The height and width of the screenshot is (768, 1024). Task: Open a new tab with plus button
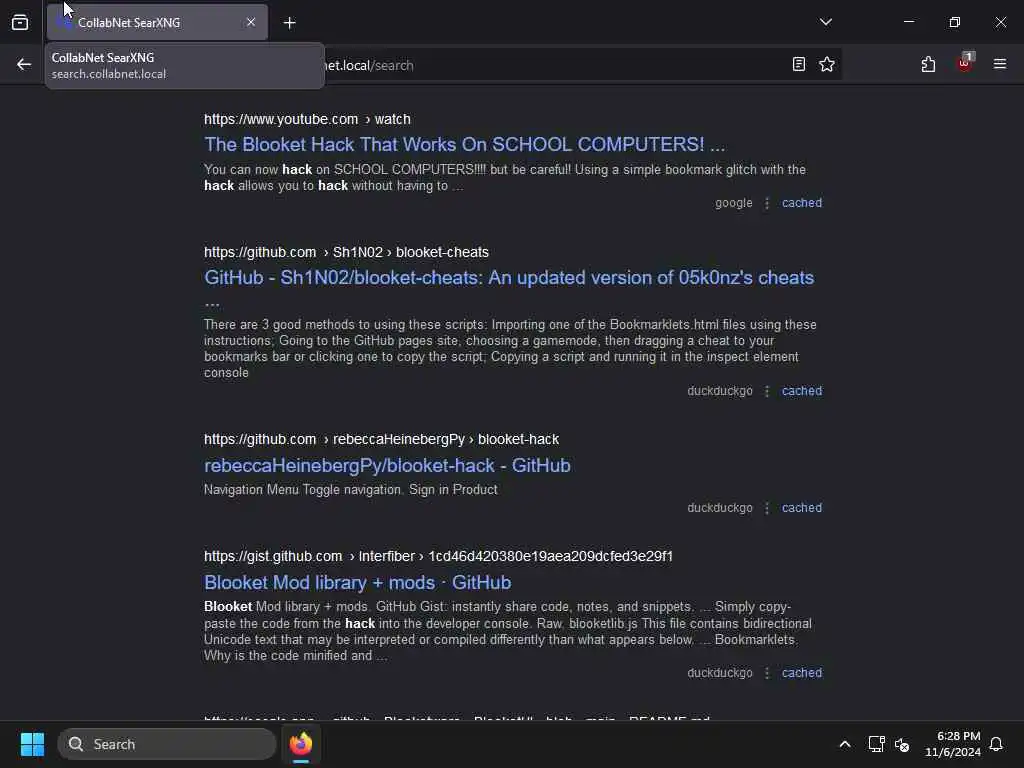tap(290, 23)
